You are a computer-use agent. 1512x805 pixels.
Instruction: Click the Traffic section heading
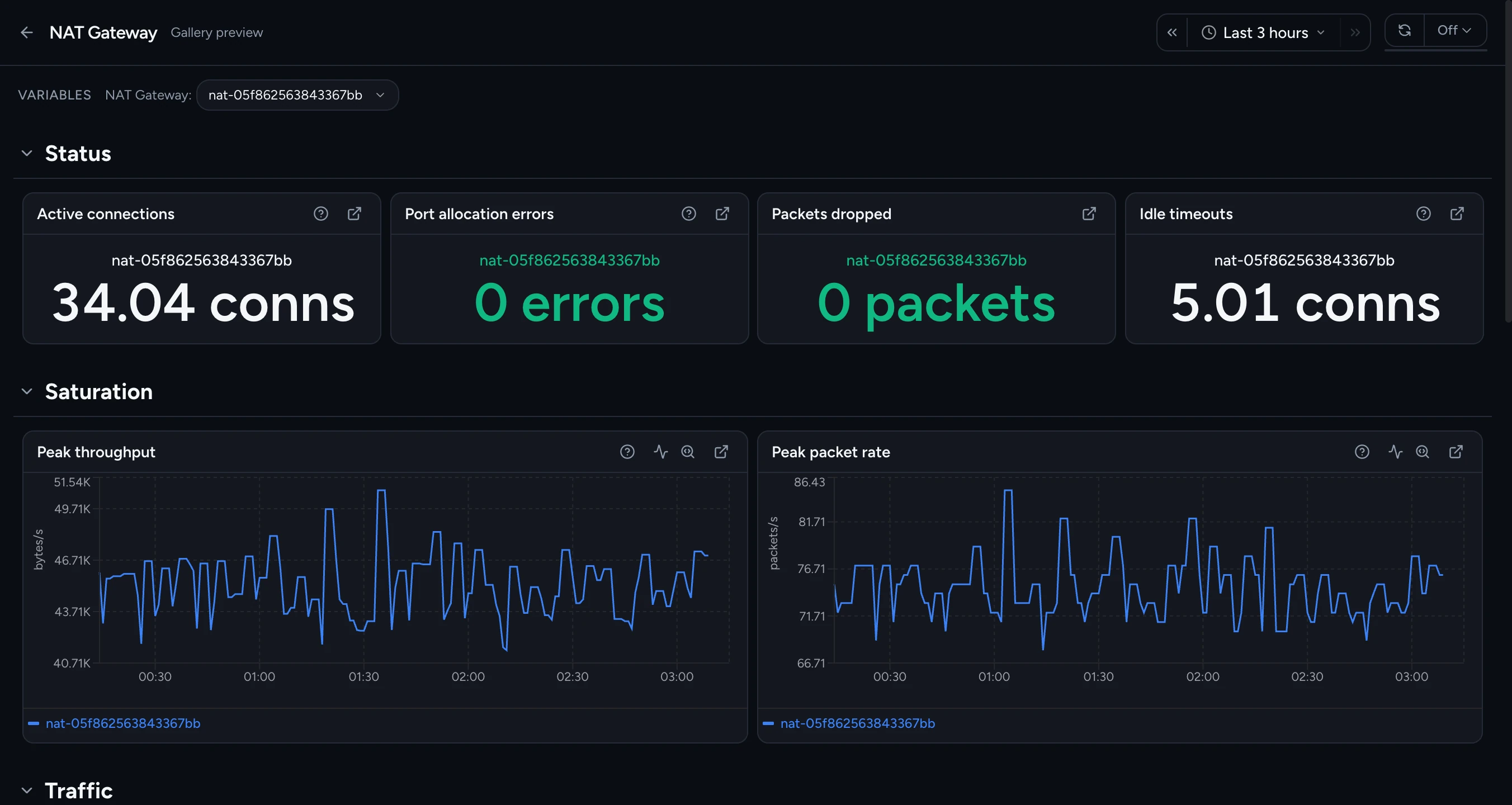pyautogui.click(x=79, y=790)
